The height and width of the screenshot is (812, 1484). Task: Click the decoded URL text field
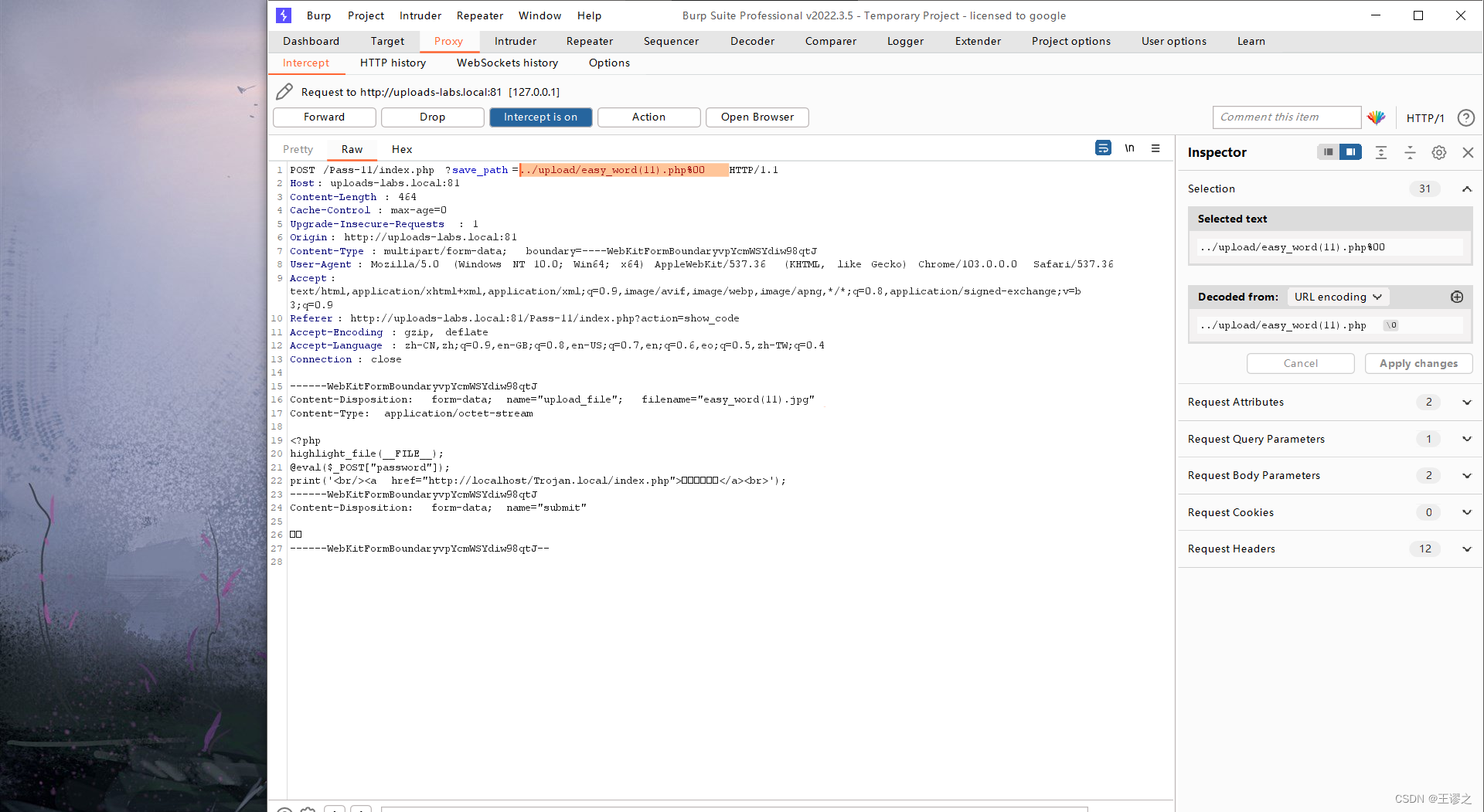1329,325
